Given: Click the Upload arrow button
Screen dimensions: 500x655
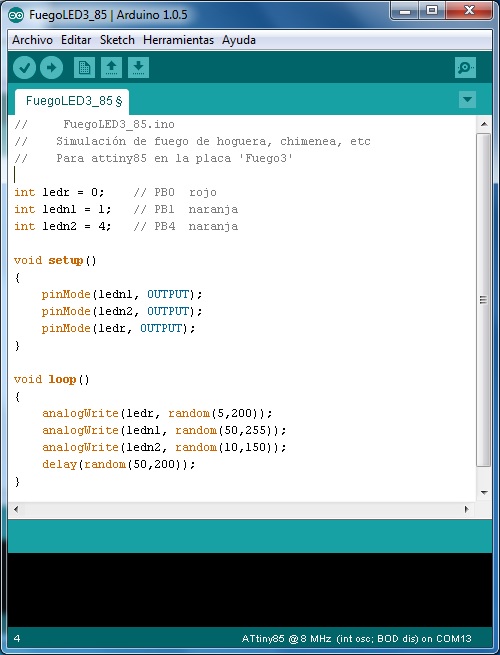Looking at the screenshot, I should coord(51,68).
